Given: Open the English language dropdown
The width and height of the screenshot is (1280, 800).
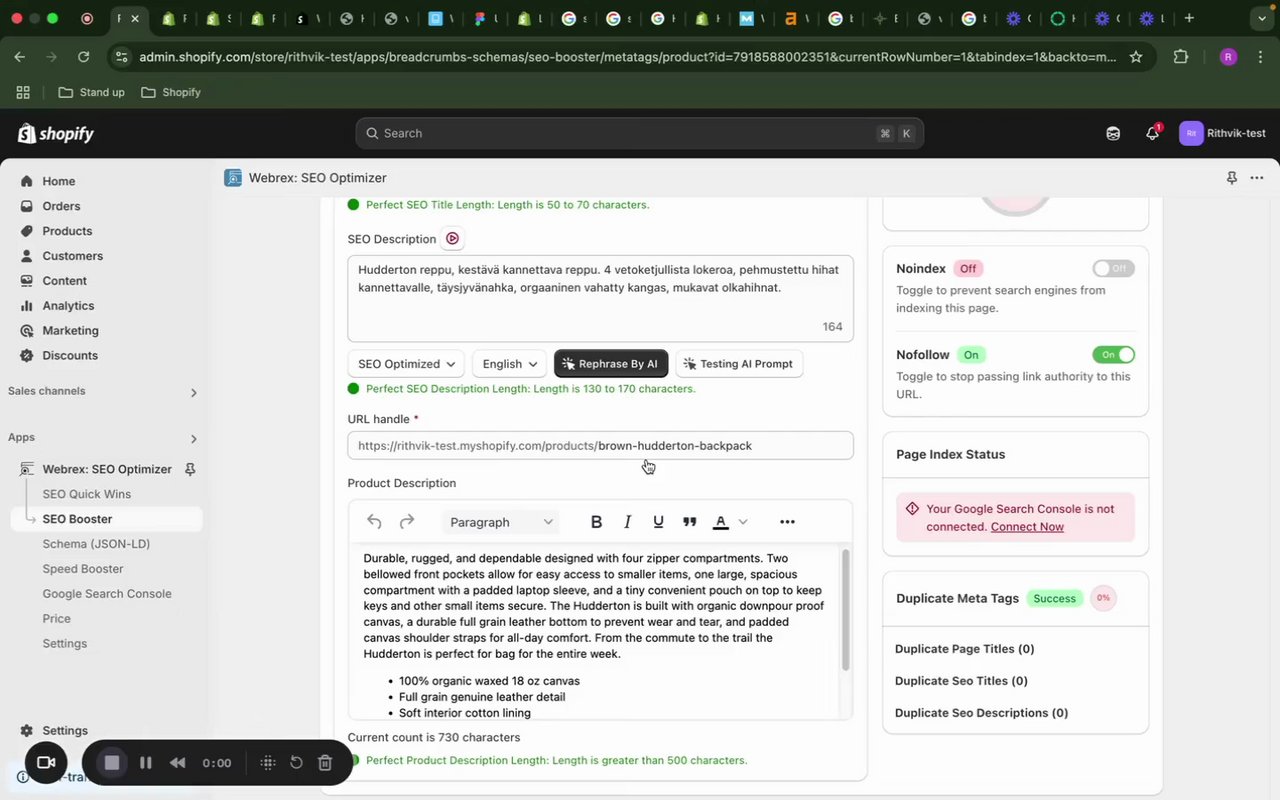Looking at the screenshot, I should 510,364.
